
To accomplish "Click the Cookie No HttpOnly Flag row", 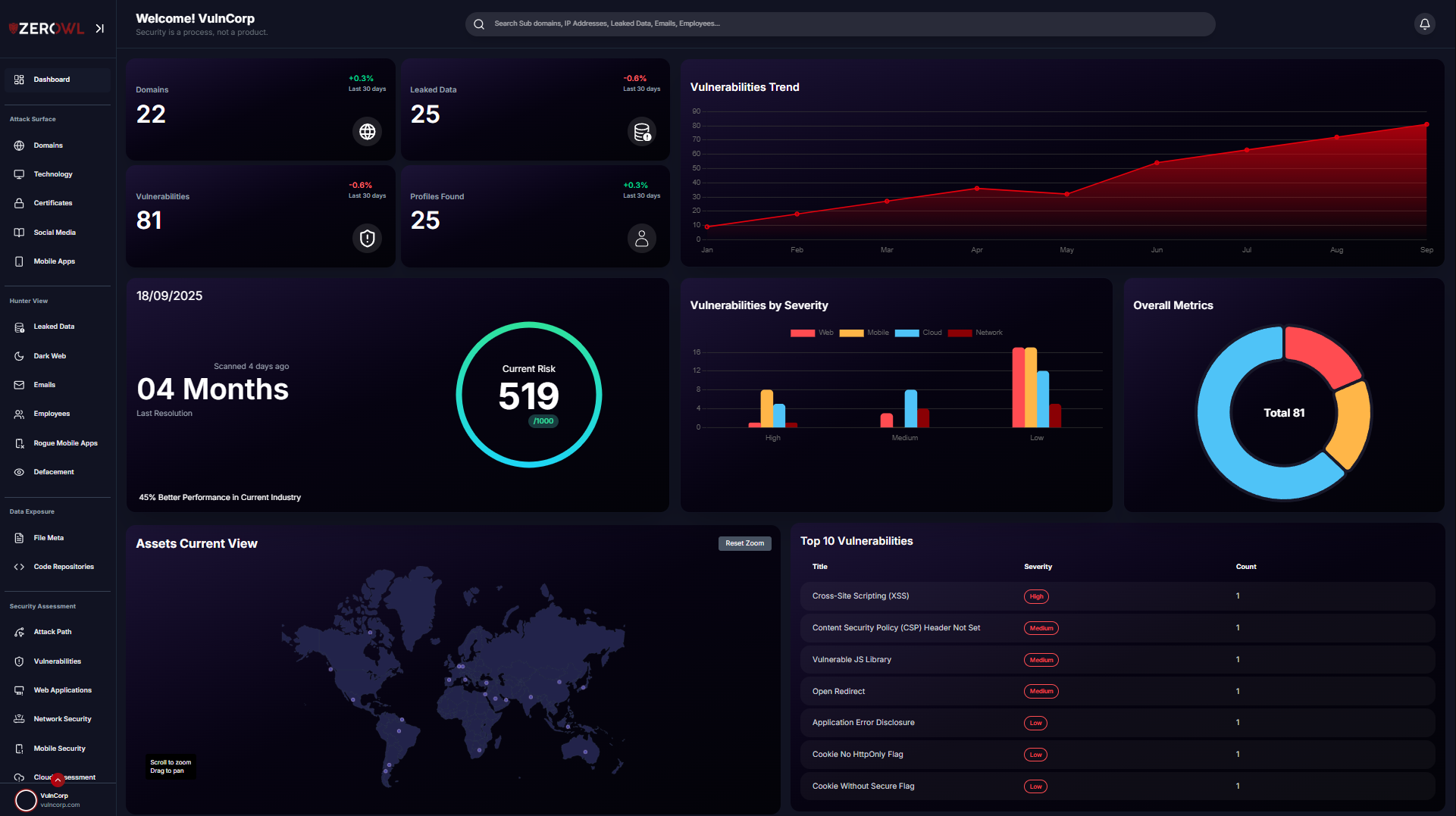I will (x=1117, y=755).
